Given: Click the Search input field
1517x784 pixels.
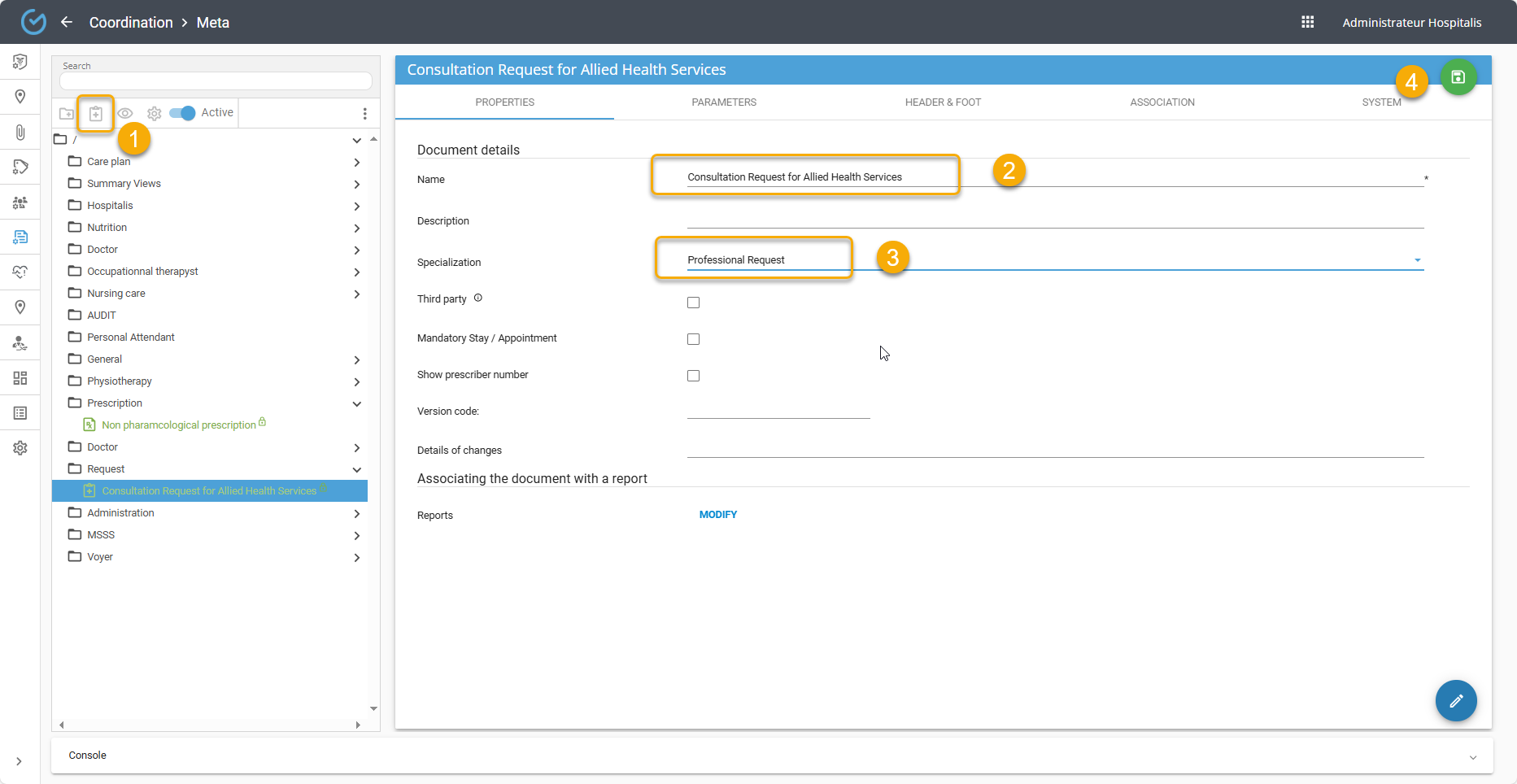Looking at the screenshot, I should [216, 81].
